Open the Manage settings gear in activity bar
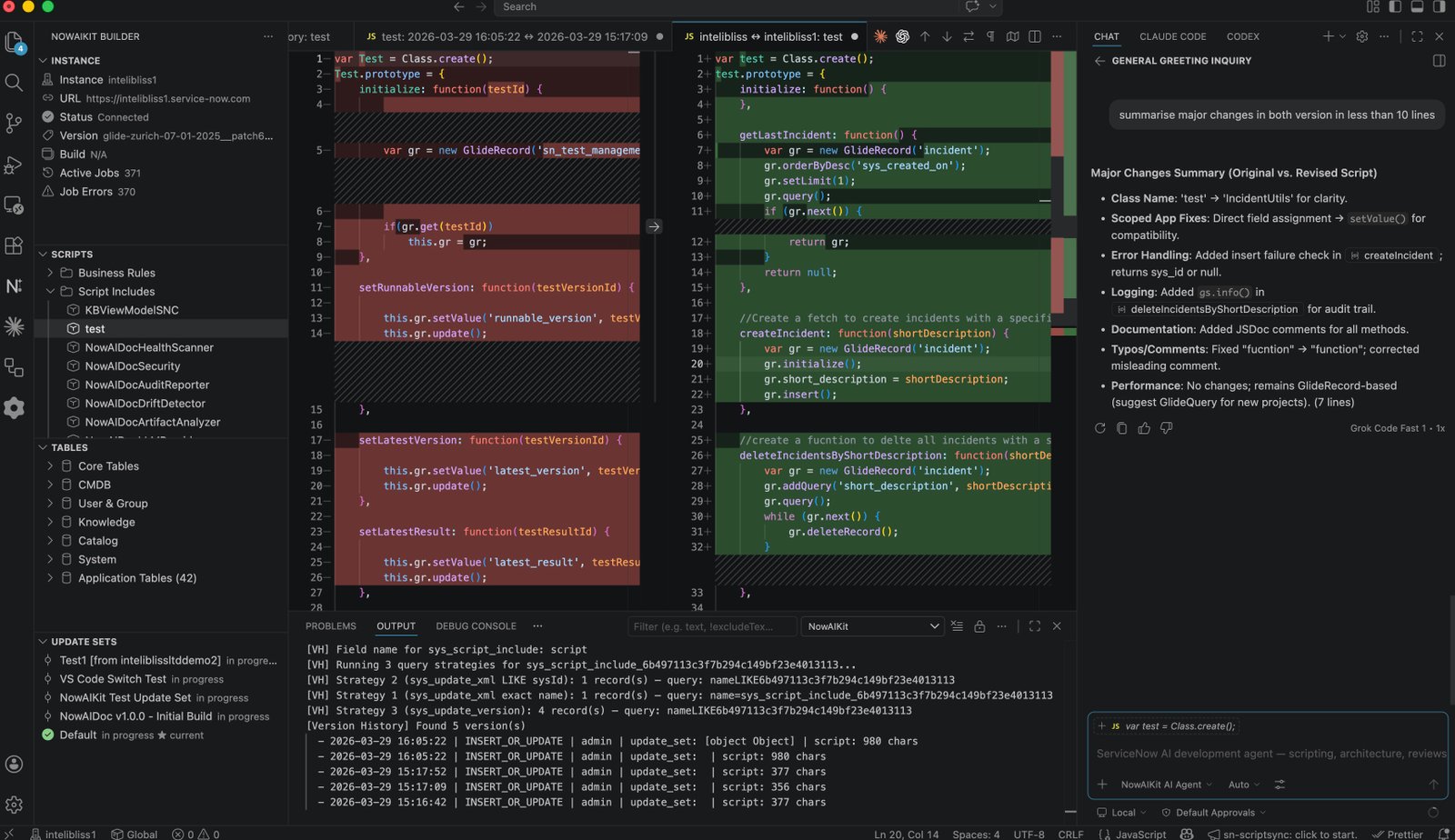1455x840 pixels. [14, 805]
